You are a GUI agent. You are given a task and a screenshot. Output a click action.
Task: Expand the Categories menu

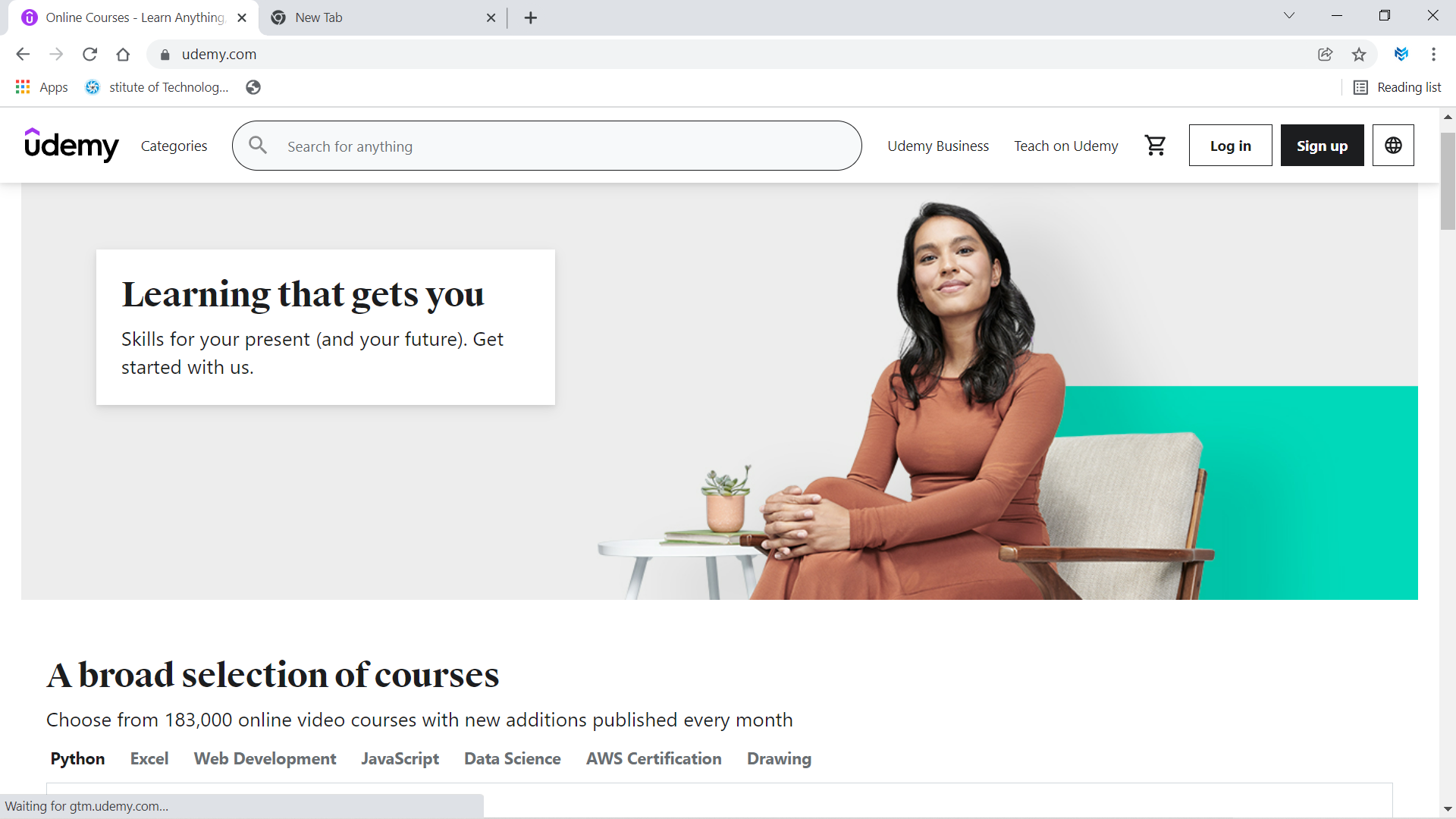coord(174,146)
